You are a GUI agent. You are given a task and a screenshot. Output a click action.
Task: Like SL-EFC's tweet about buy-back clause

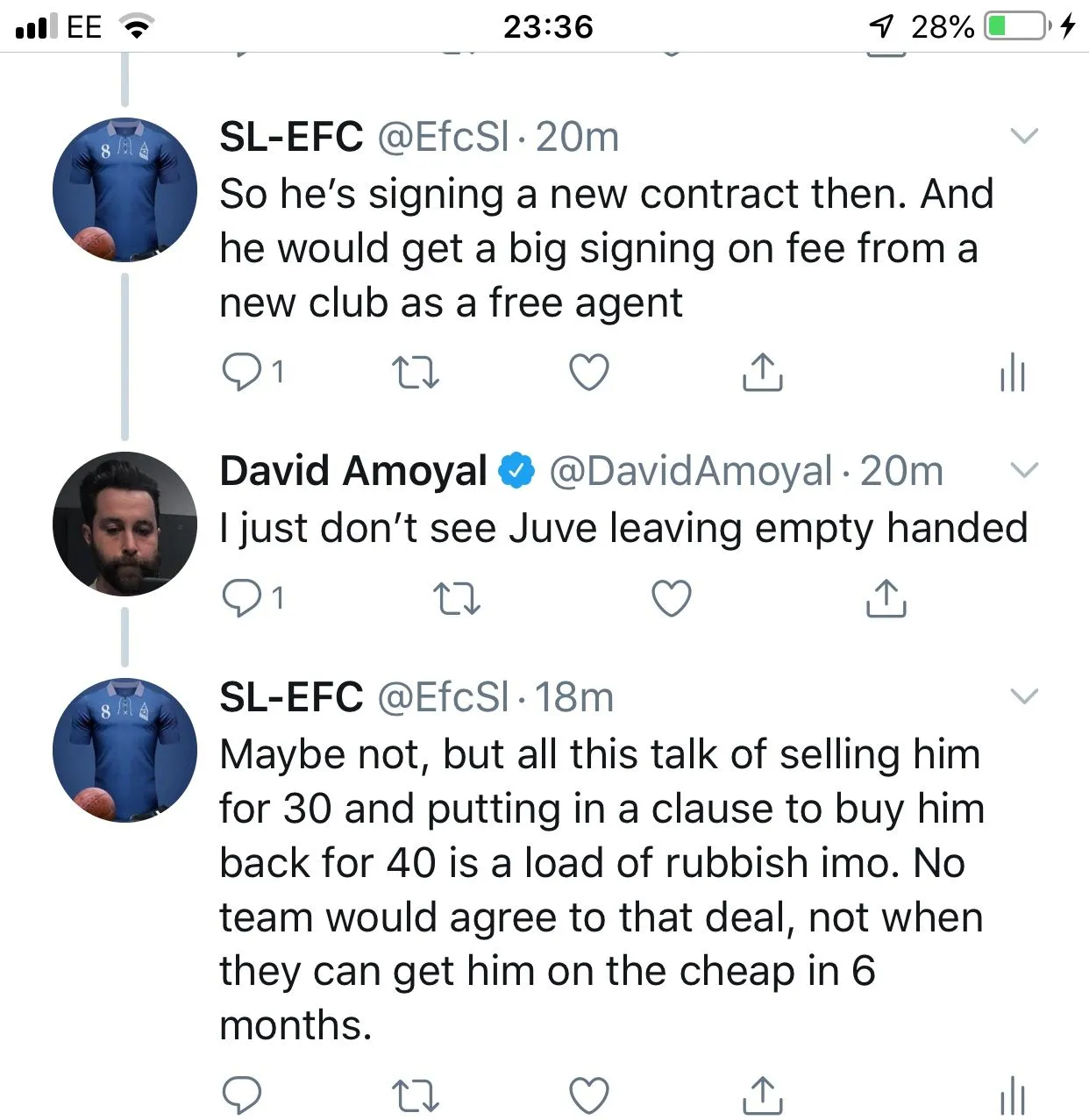[x=589, y=1095]
